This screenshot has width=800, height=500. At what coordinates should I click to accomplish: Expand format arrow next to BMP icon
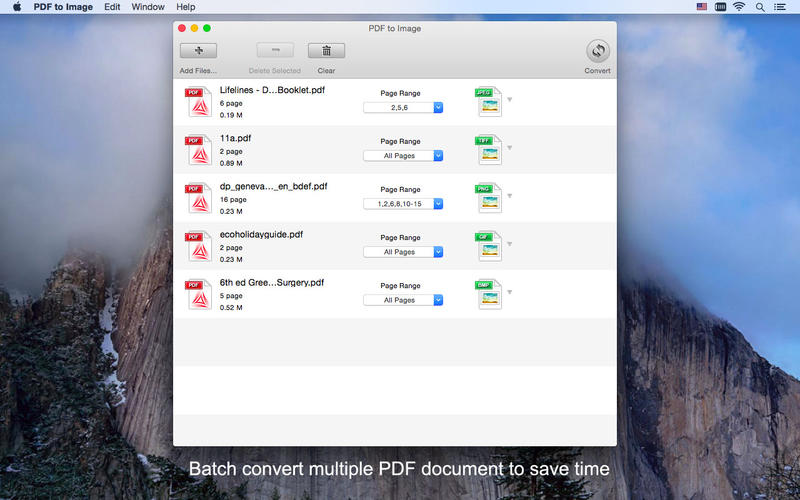(x=509, y=292)
